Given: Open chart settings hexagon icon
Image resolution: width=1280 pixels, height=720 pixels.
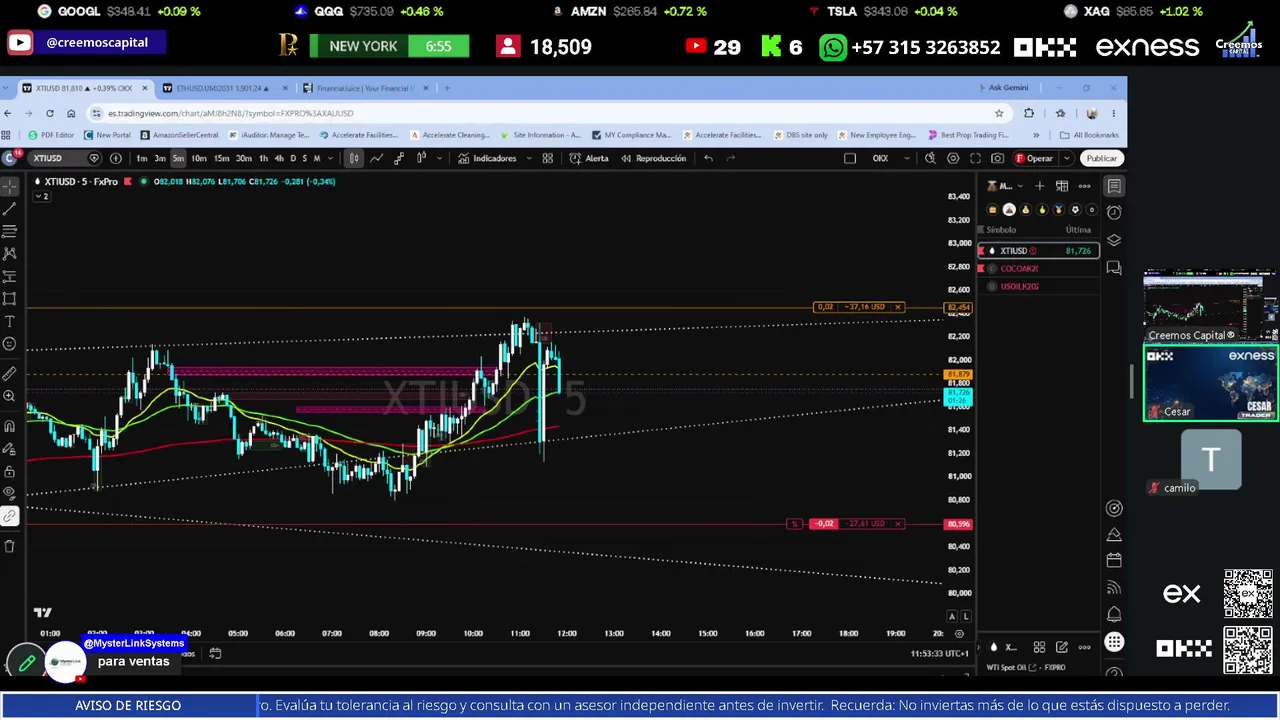Looking at the screenshot, I should coord(953,158).
